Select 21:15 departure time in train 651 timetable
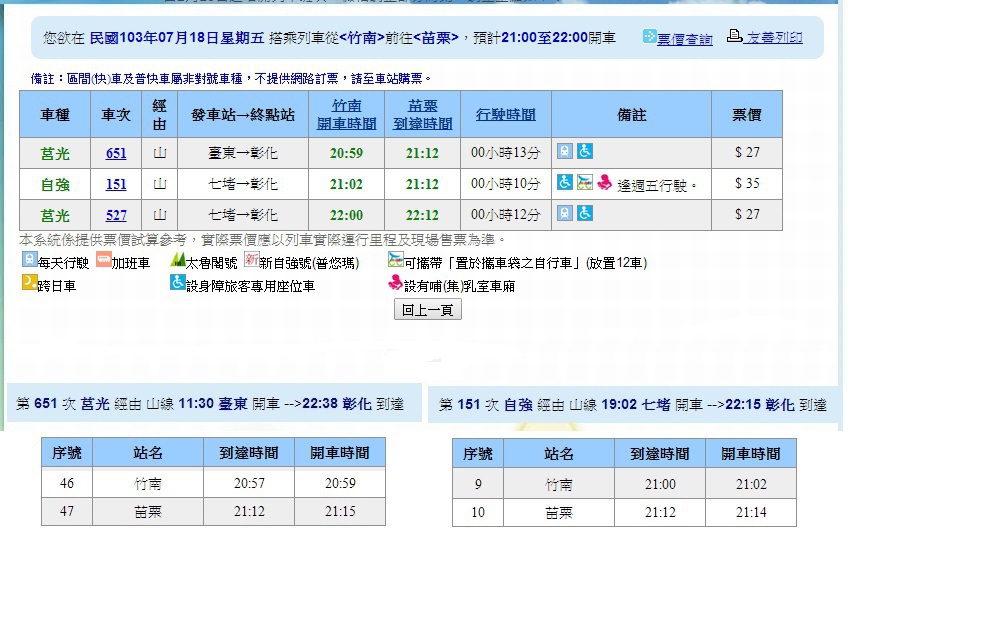1008x630 pixels. point(340,512)
